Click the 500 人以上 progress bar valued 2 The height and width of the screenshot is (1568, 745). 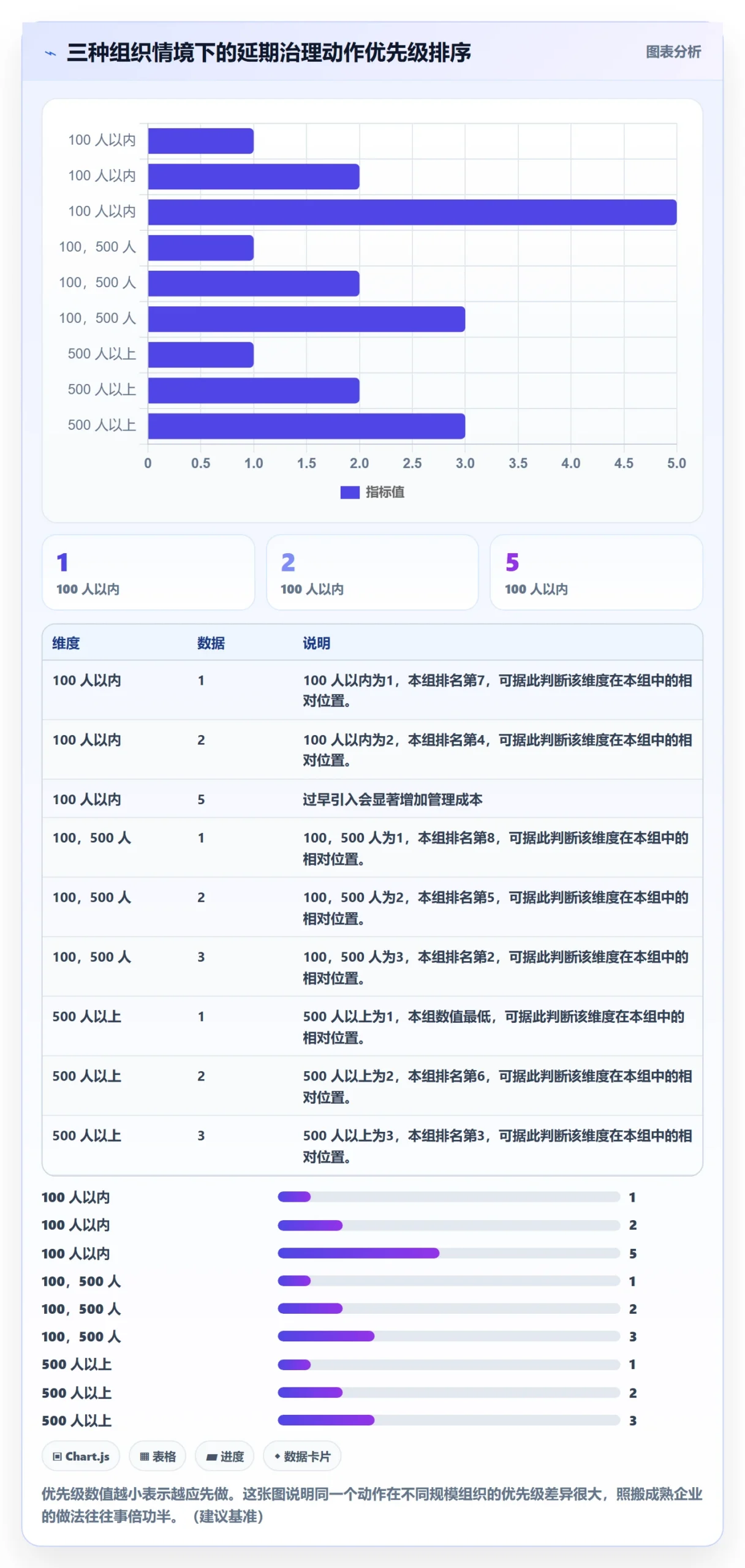[448, 1392]
